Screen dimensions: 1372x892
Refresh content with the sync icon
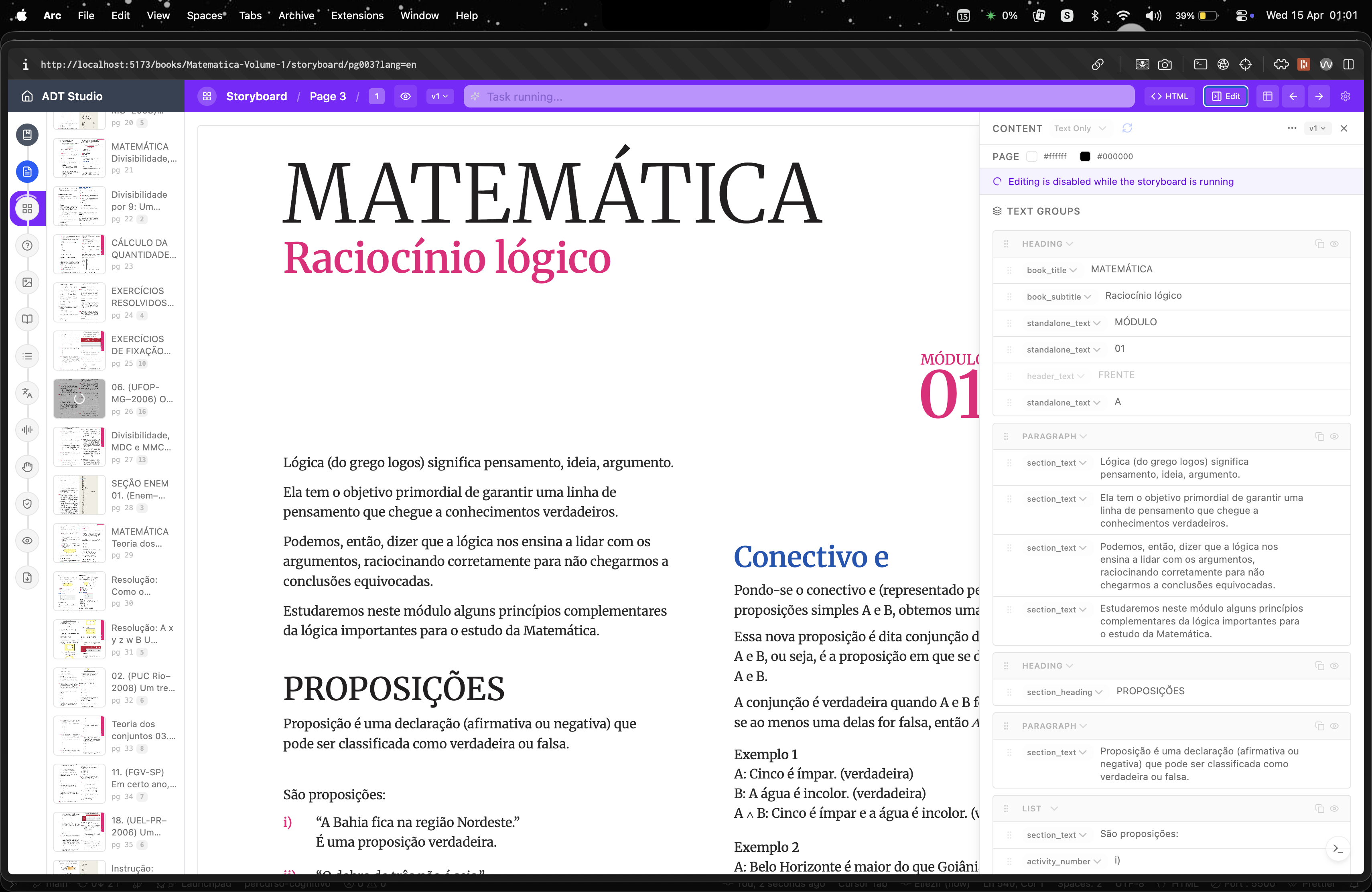(x=1127, y=128)
